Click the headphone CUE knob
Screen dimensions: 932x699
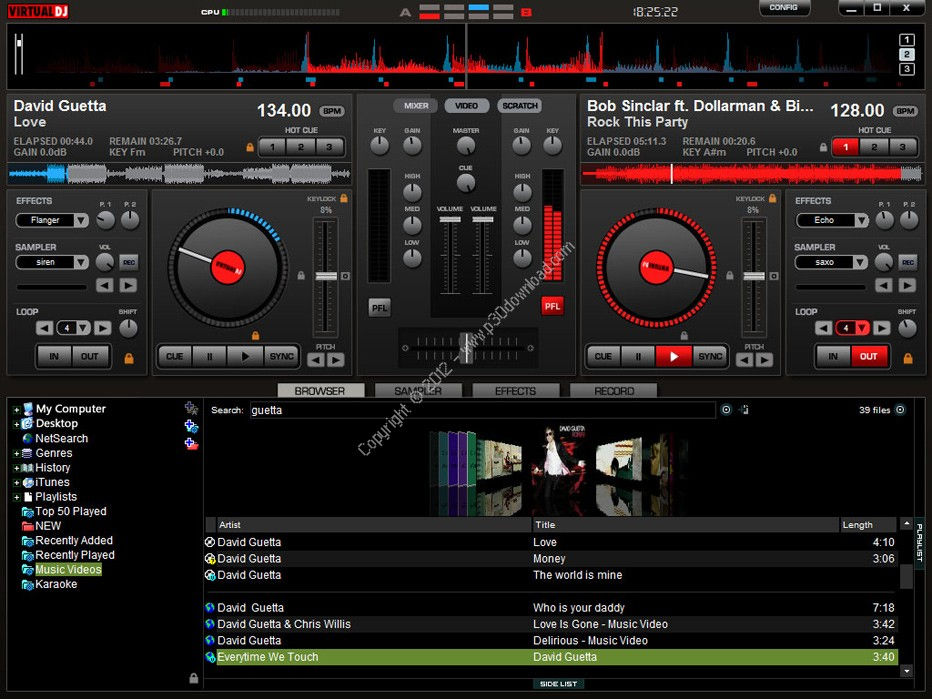465,183
